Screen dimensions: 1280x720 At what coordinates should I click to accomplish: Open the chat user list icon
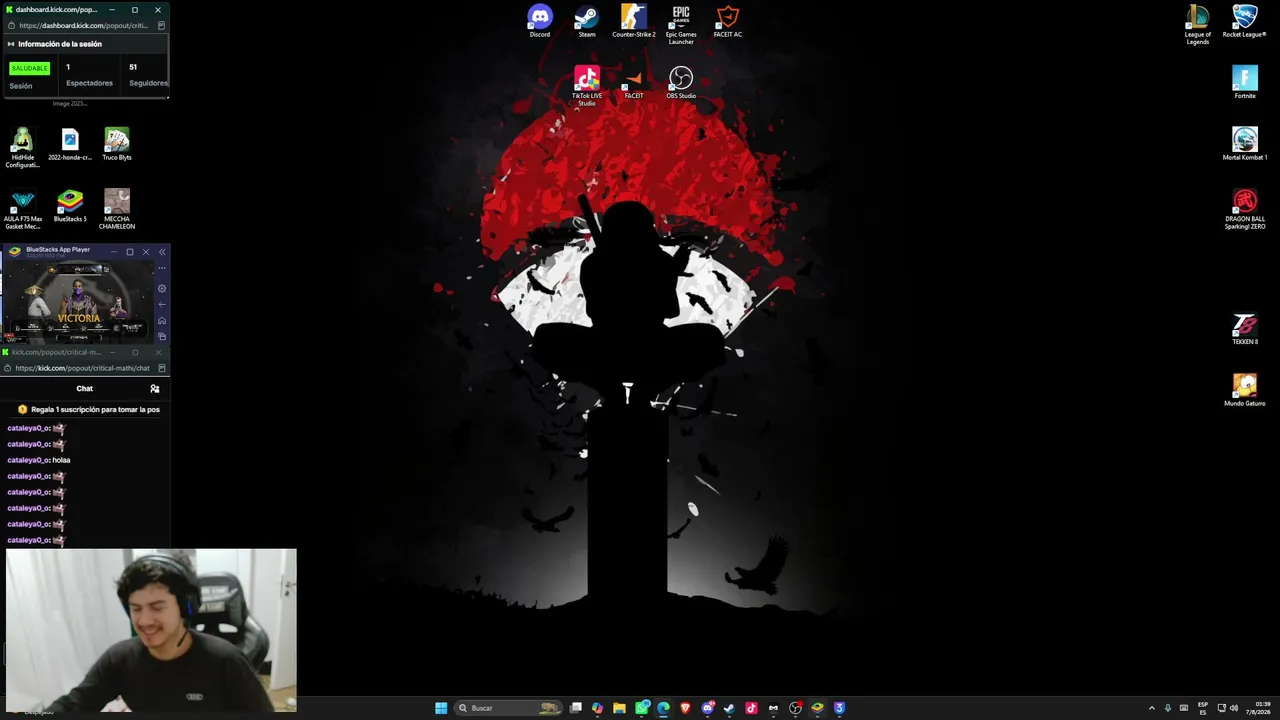pyautogui.click(x=154, y=389)
